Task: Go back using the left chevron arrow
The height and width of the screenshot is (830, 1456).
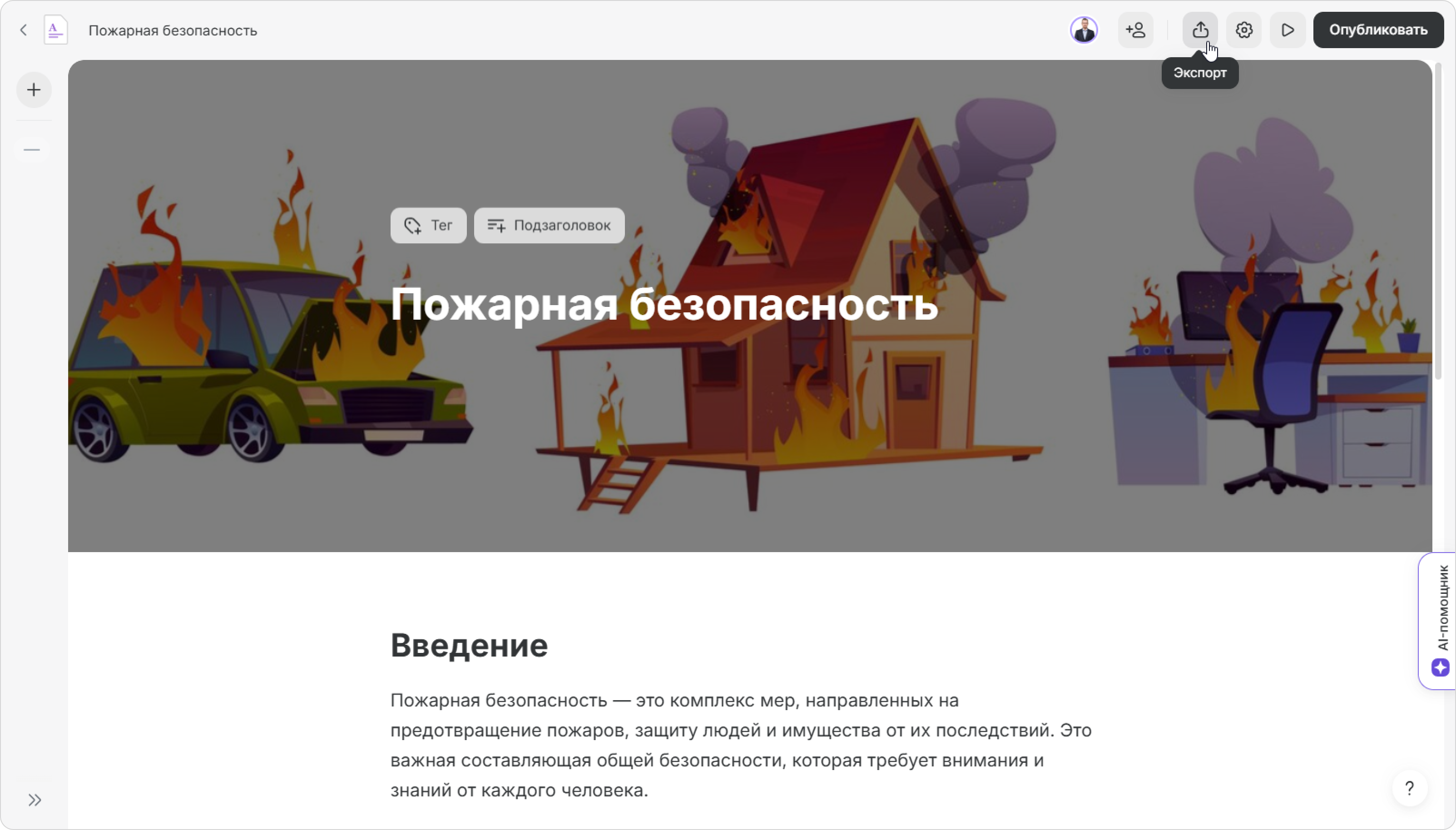Action: 23,30
